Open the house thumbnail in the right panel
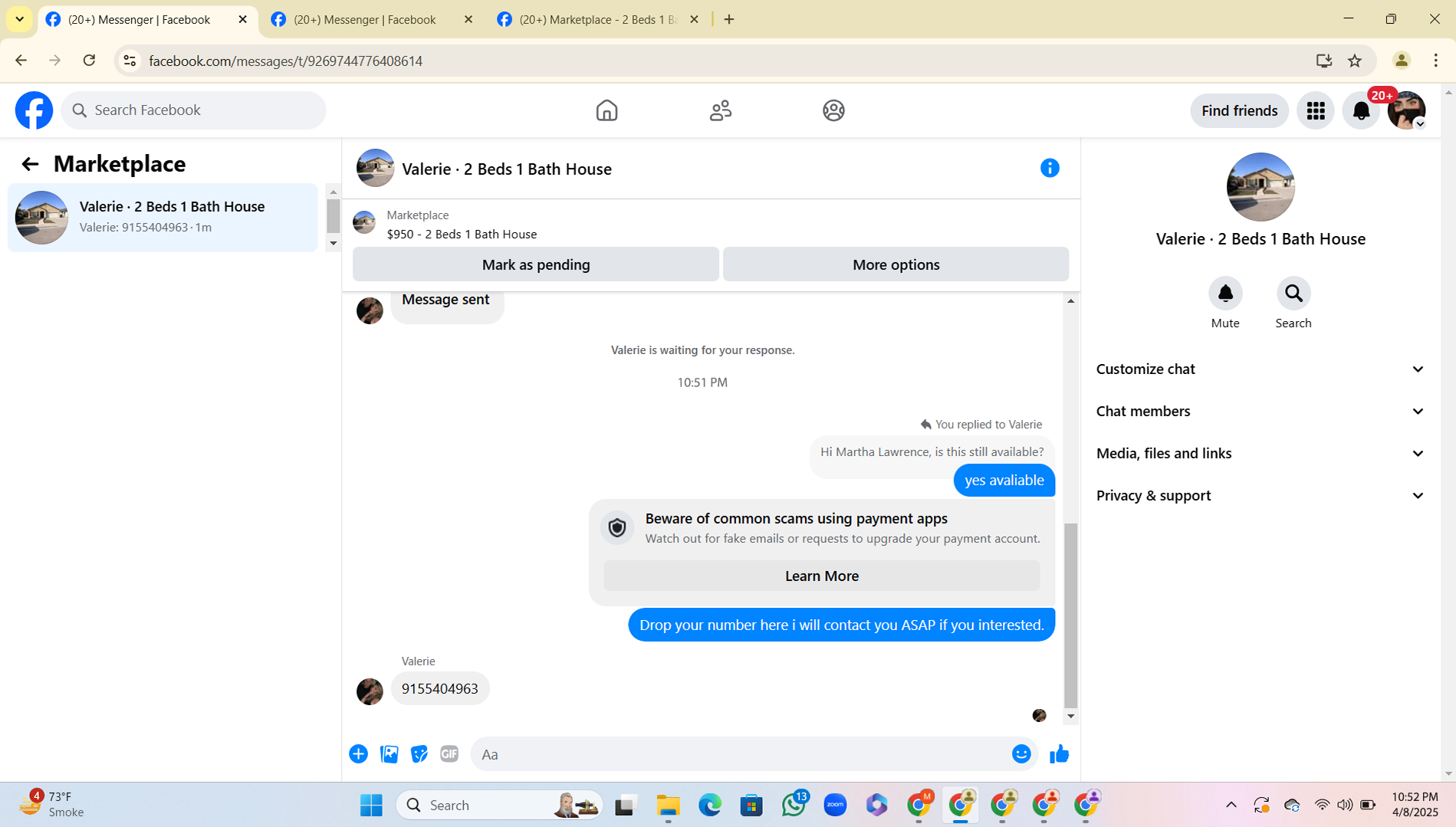 (1260, 187)
